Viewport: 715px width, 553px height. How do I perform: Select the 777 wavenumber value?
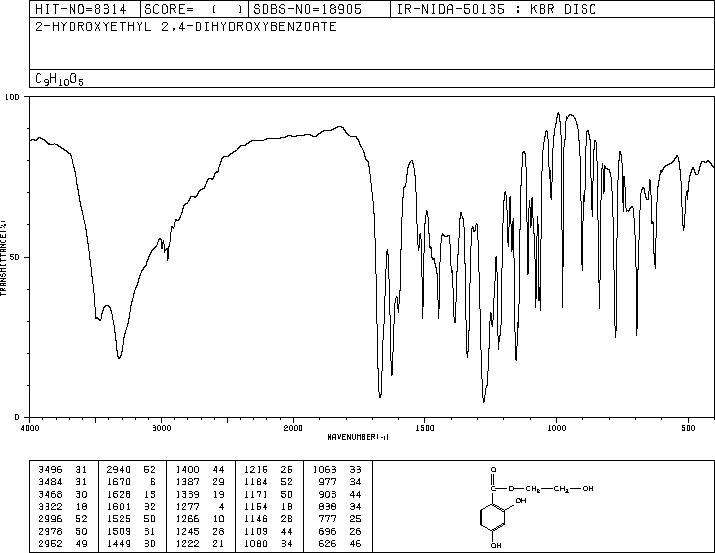tap(327, 519)
